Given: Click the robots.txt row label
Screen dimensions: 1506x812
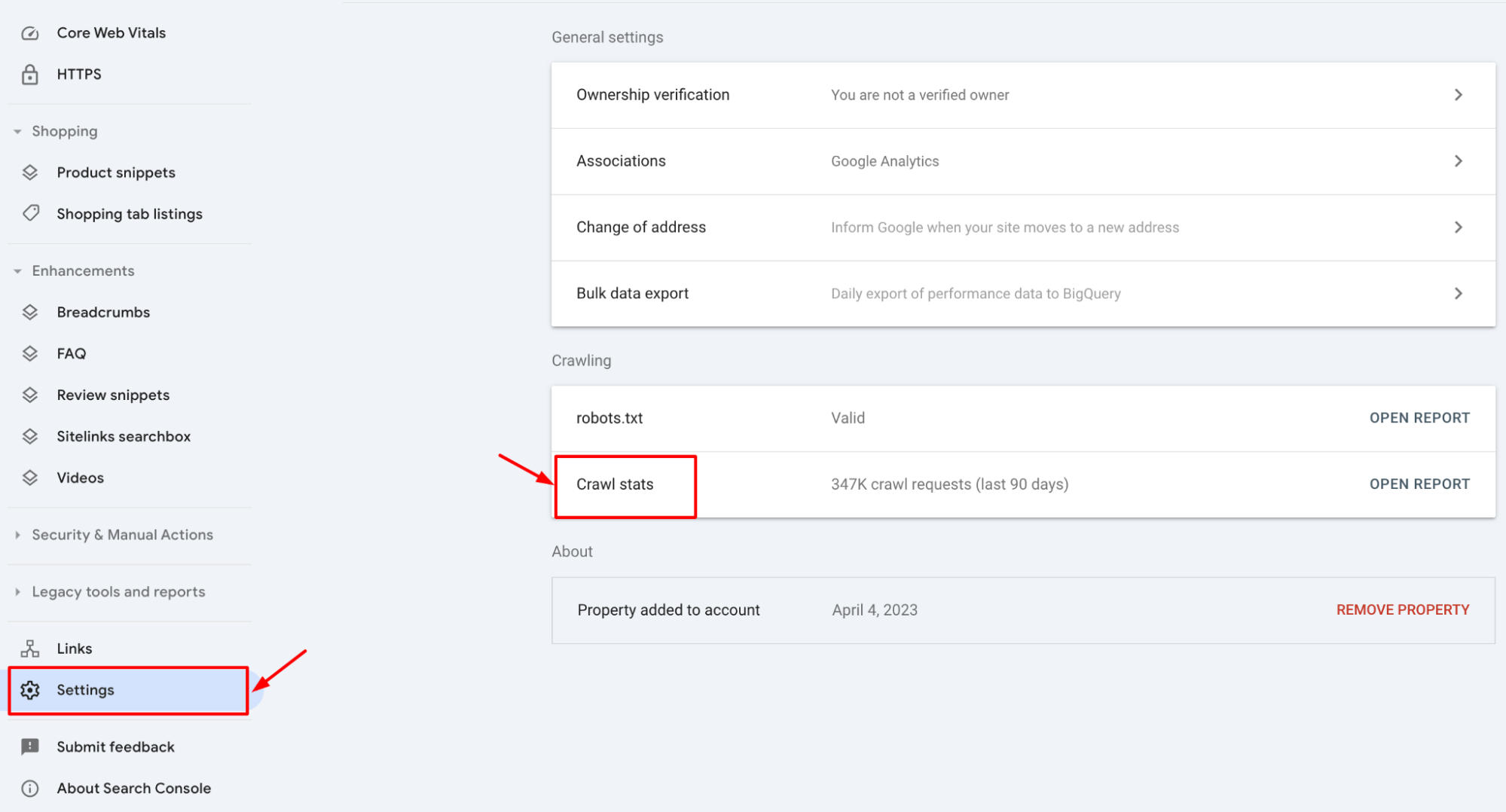Looking at the screenshot, I should coord(609,418).
